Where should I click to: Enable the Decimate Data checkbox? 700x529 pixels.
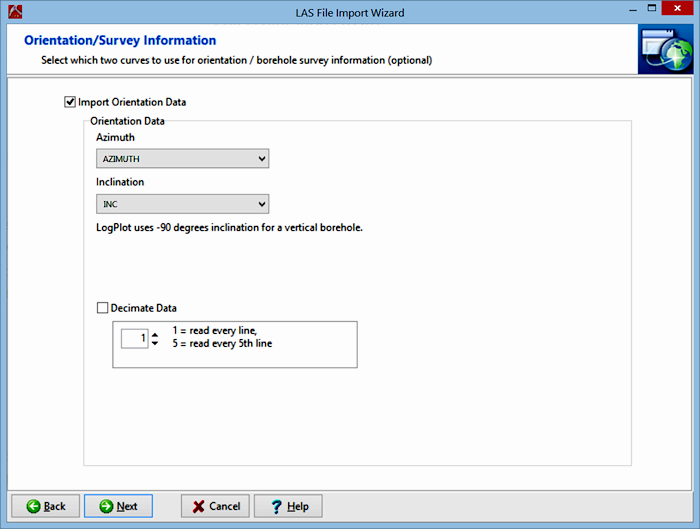coord(103,308)
